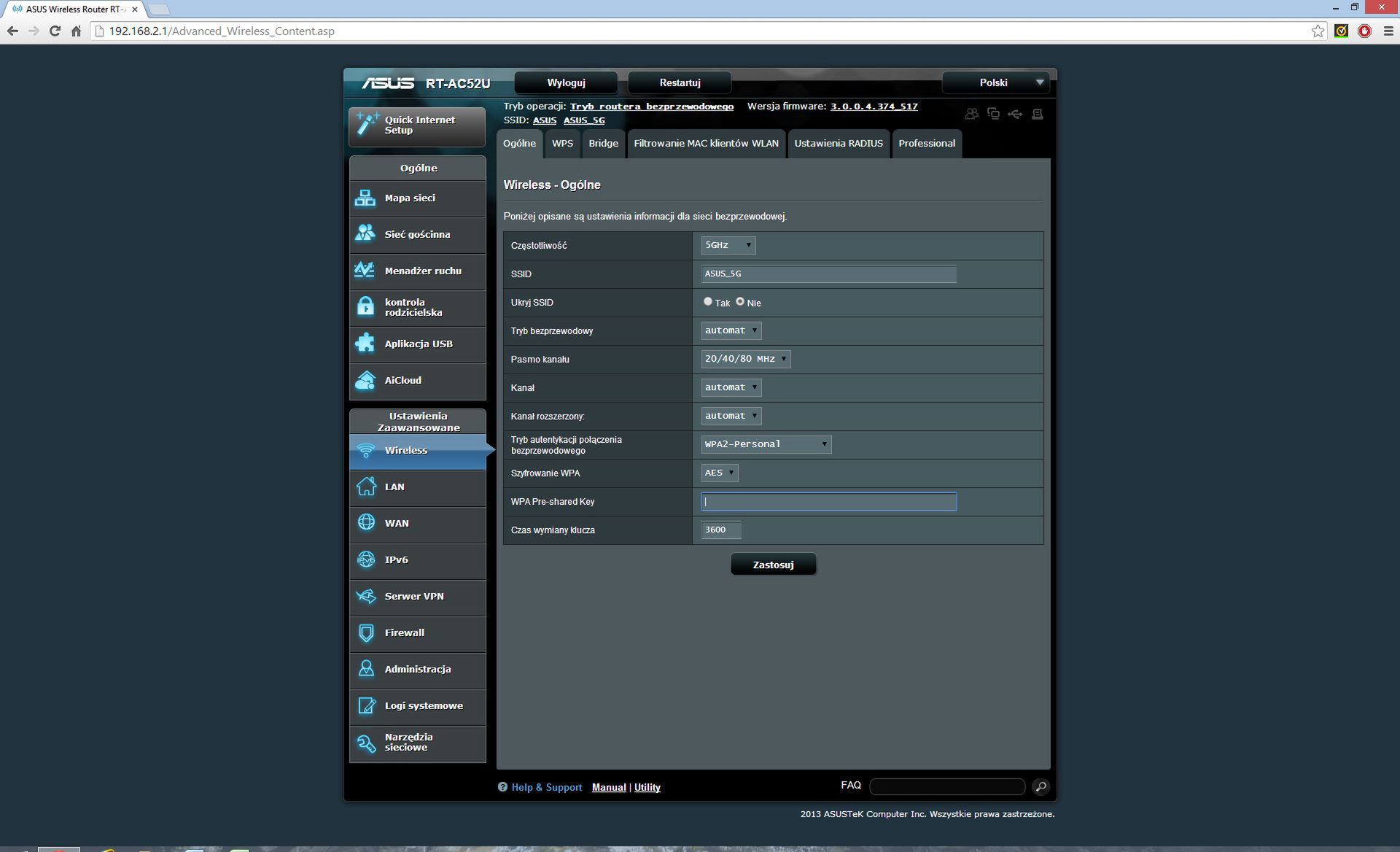Open WAN settings
Screen dimensions: 1400x852
(417, 524)
